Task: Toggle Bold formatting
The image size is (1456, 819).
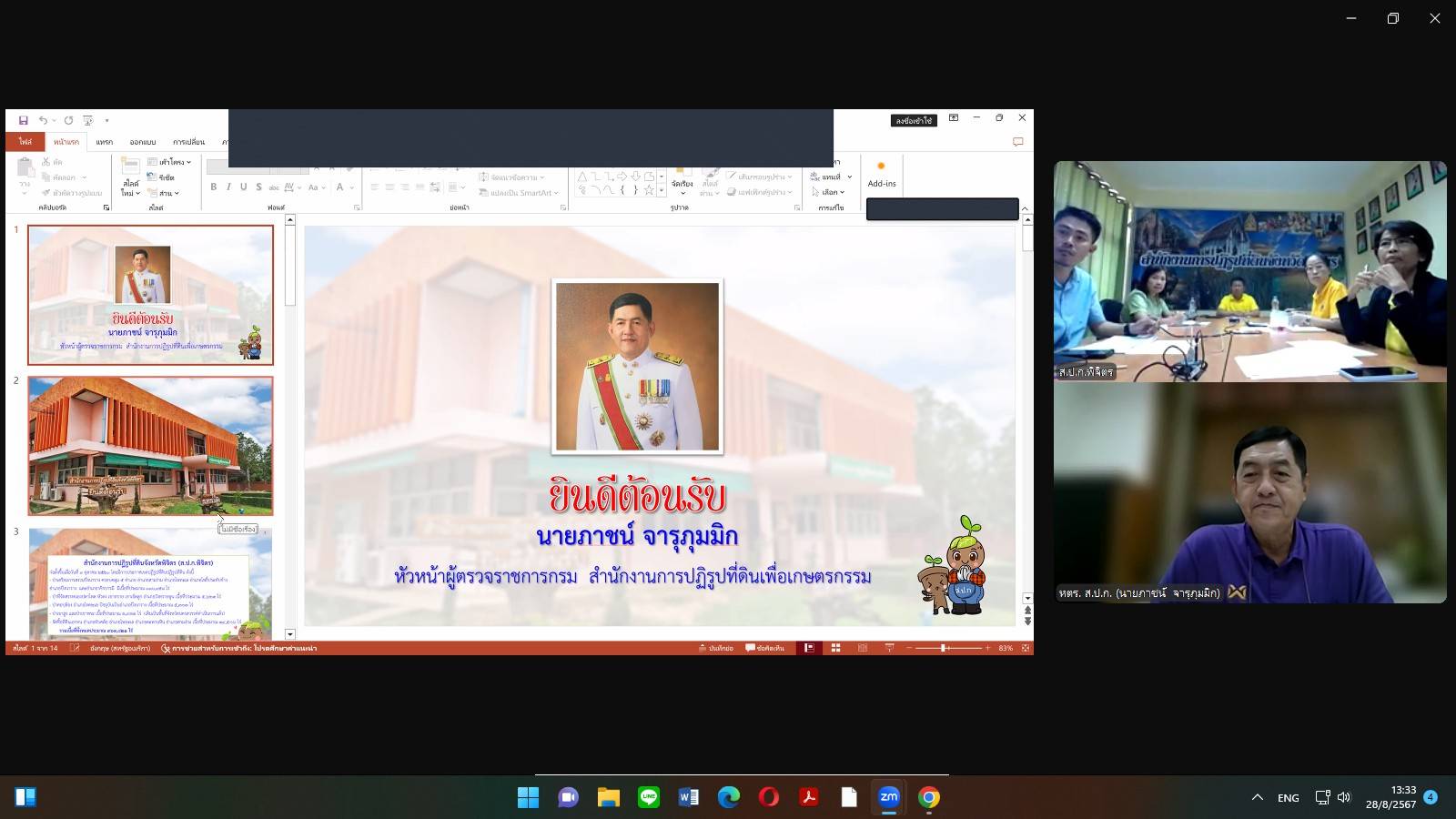Action: (214, 187)
